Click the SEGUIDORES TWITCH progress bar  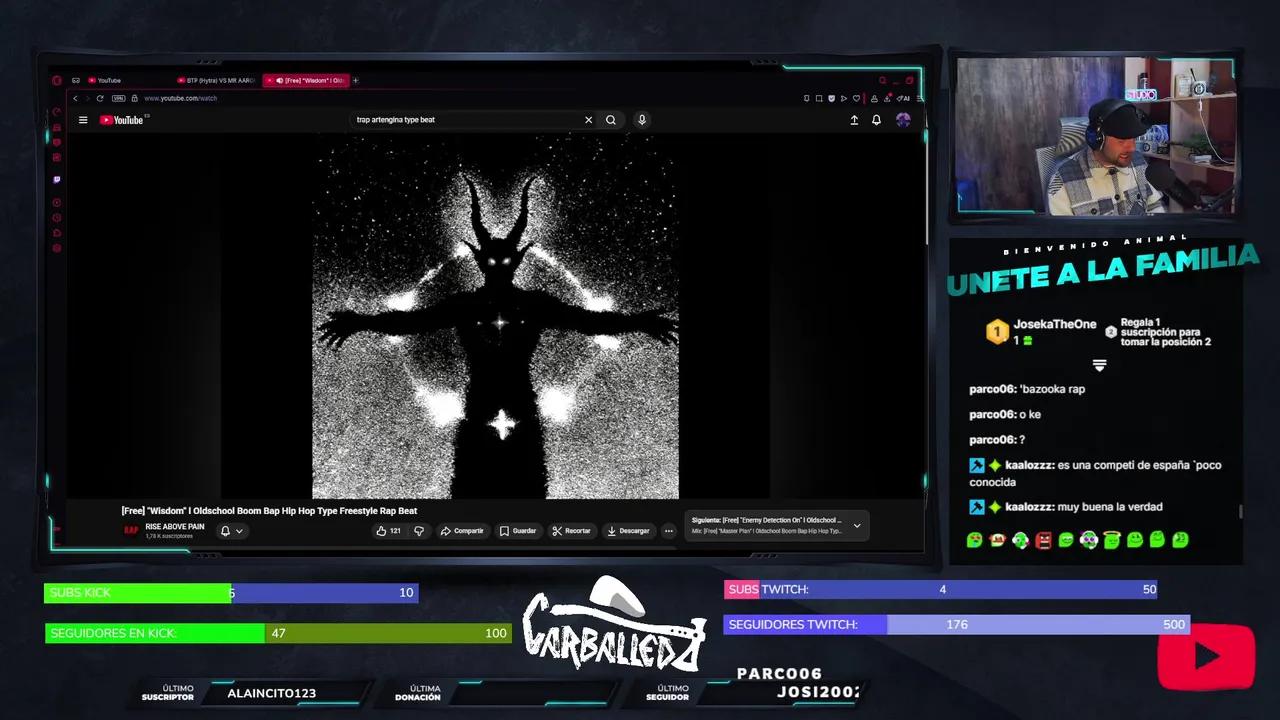point(957,624)
